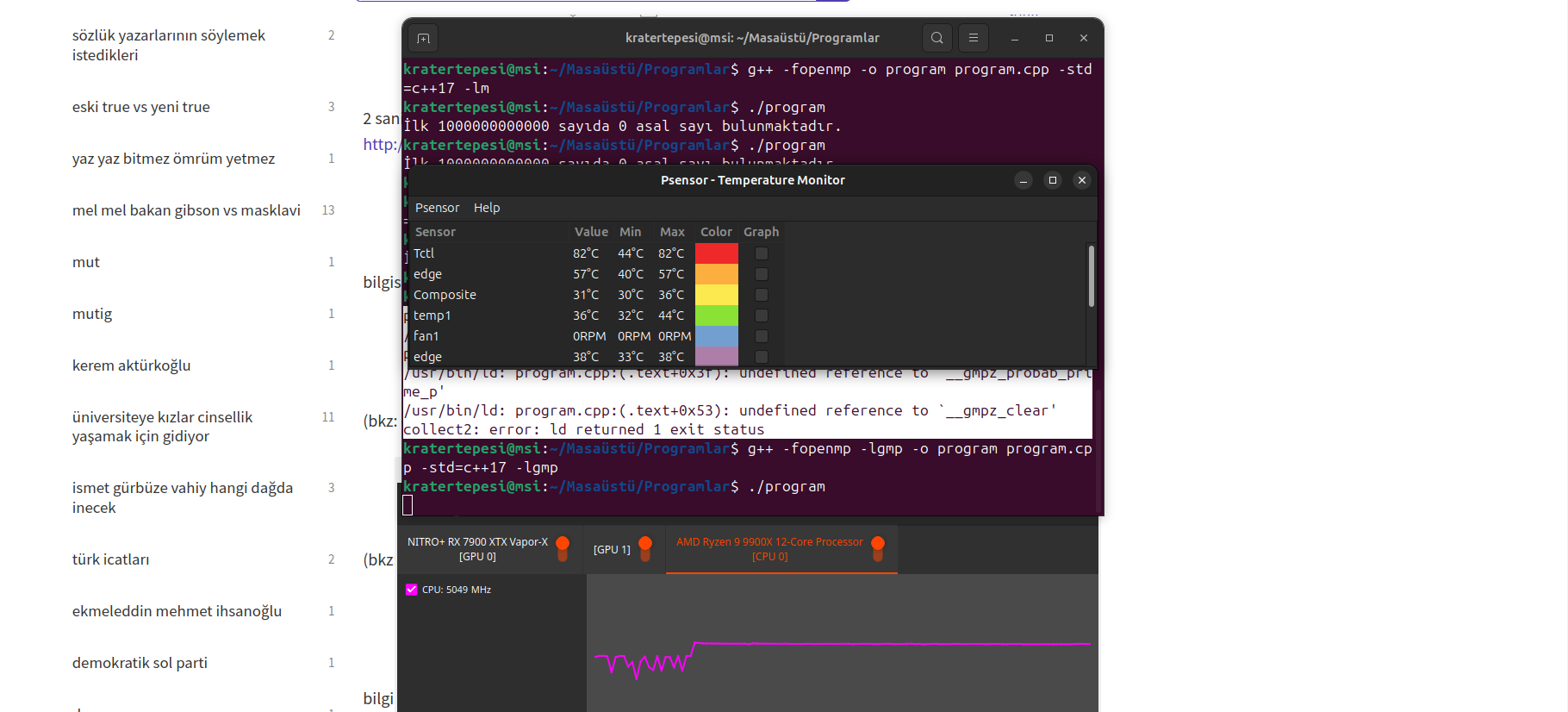The height and width of the screenshot is (712, 1568).
Task: Enable the graph checkbox for Tctl sensor
Action: click(762, 253)
